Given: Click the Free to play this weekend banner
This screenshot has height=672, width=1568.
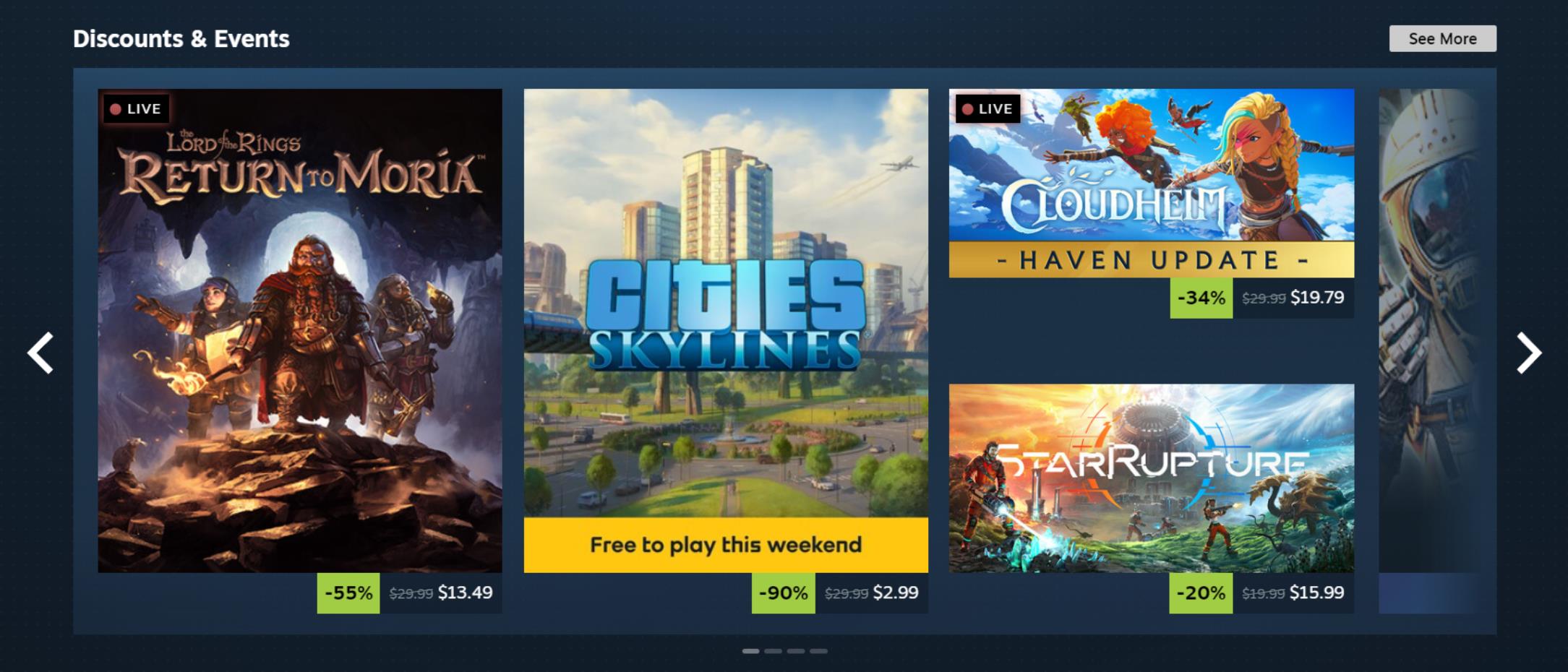Looking at the screenshot, I should [726, 545].
